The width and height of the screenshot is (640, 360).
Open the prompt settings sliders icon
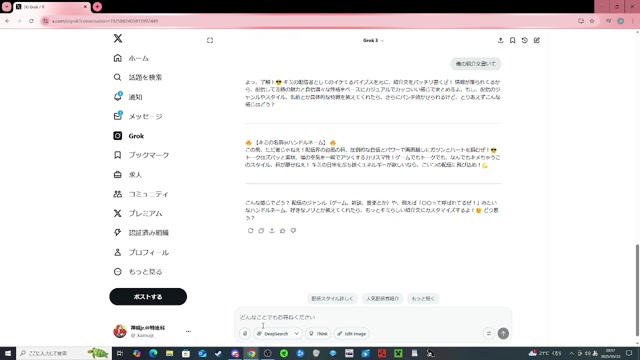click(489, 334)
